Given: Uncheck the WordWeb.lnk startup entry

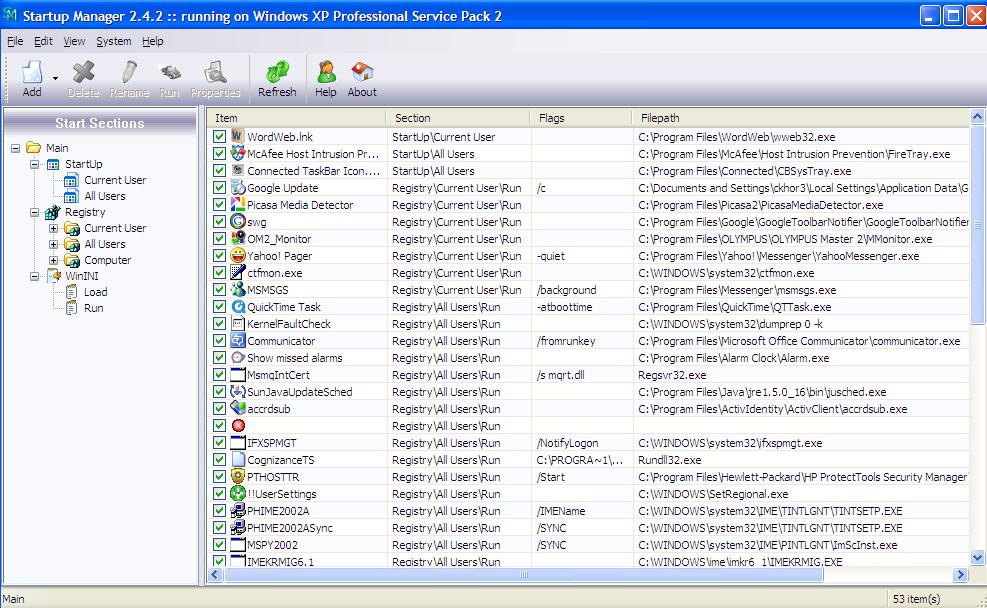Looking at the screenshot, I should point(218,136).
